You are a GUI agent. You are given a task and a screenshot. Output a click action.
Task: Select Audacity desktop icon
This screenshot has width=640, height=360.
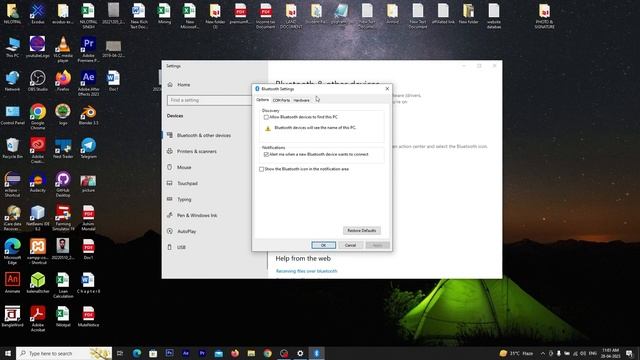click(38, 182)
